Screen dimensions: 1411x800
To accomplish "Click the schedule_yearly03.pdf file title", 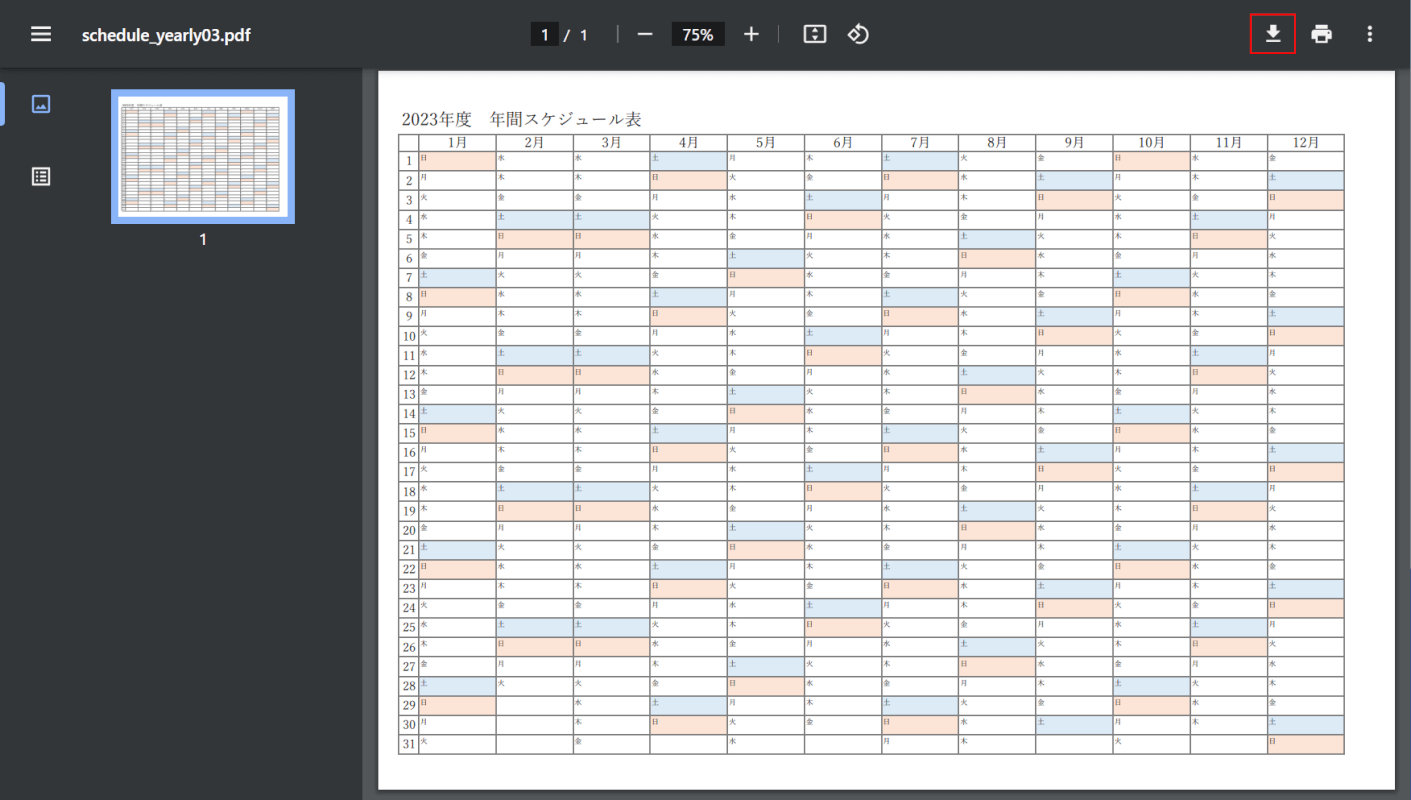I will [166, 35].
